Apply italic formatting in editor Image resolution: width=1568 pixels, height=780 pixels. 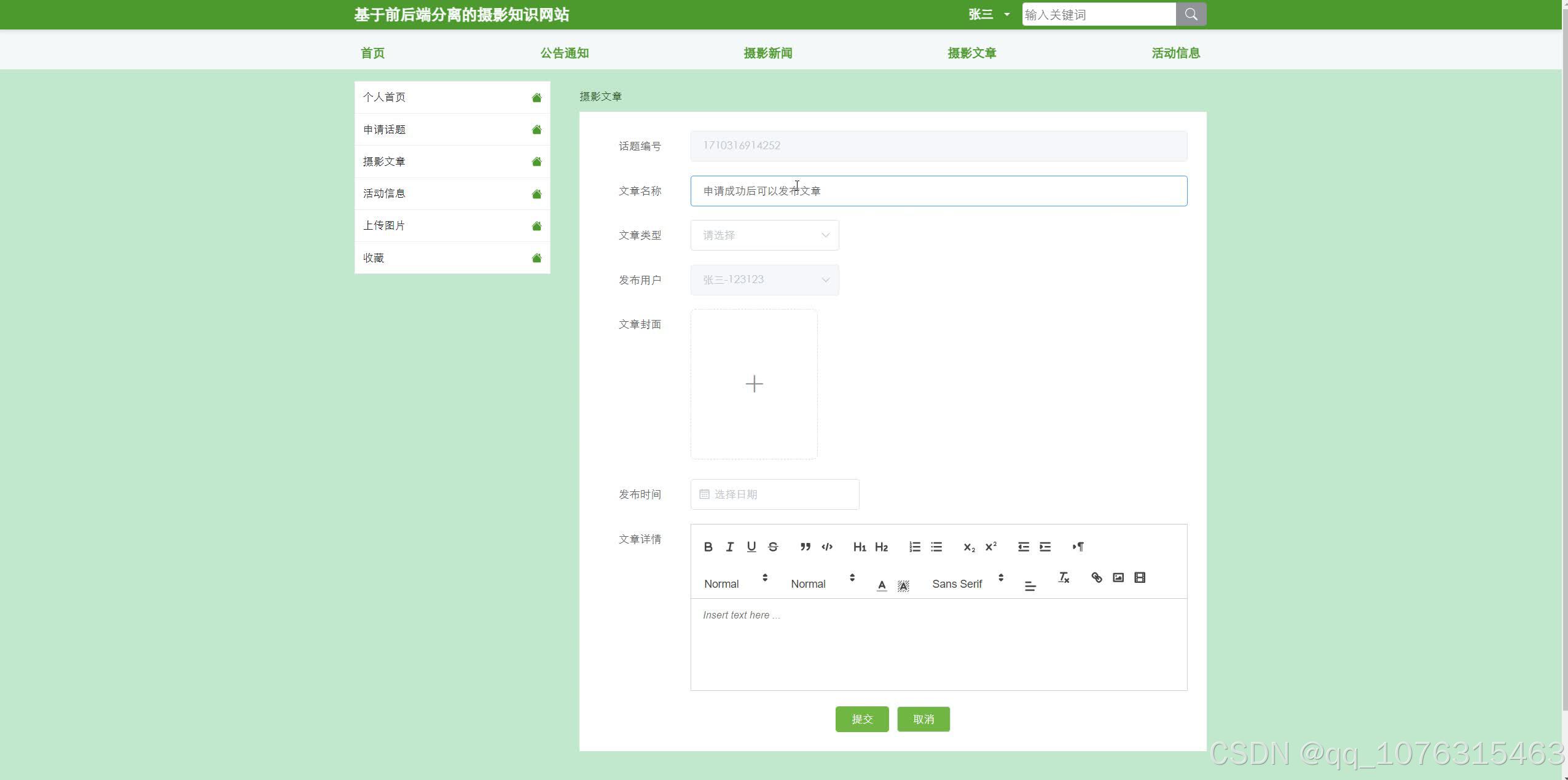pos(729,547)
